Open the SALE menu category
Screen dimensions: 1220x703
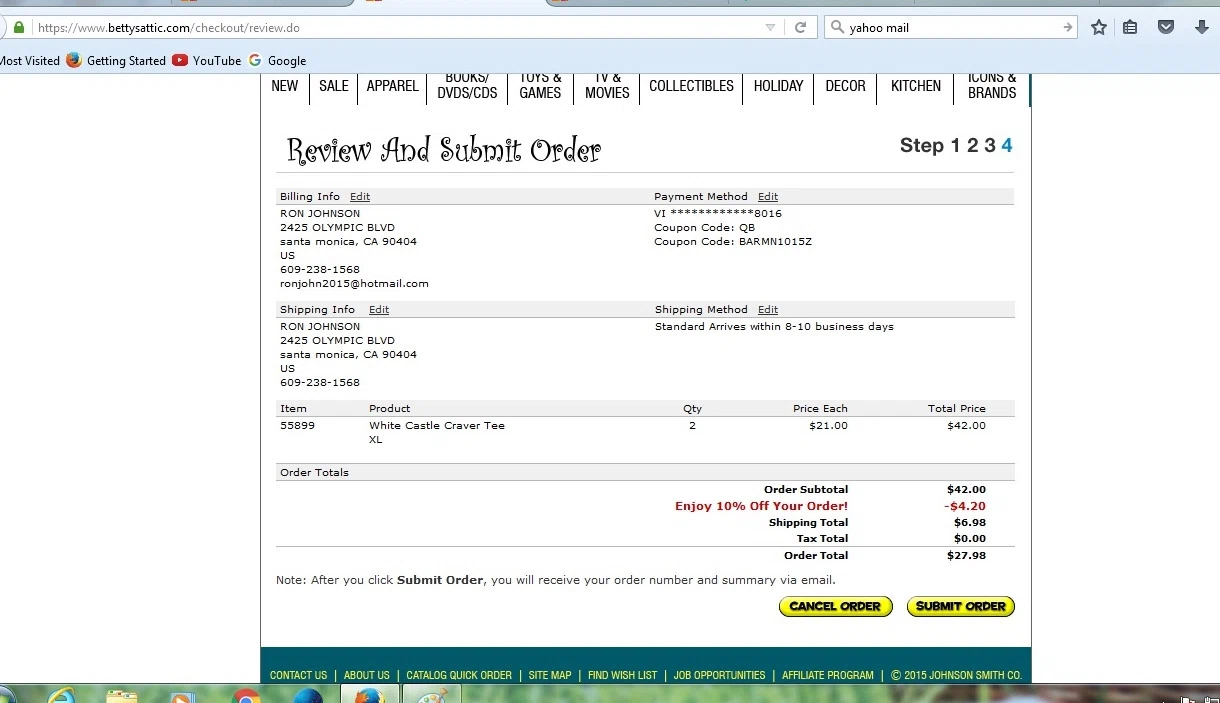(334, 86)
